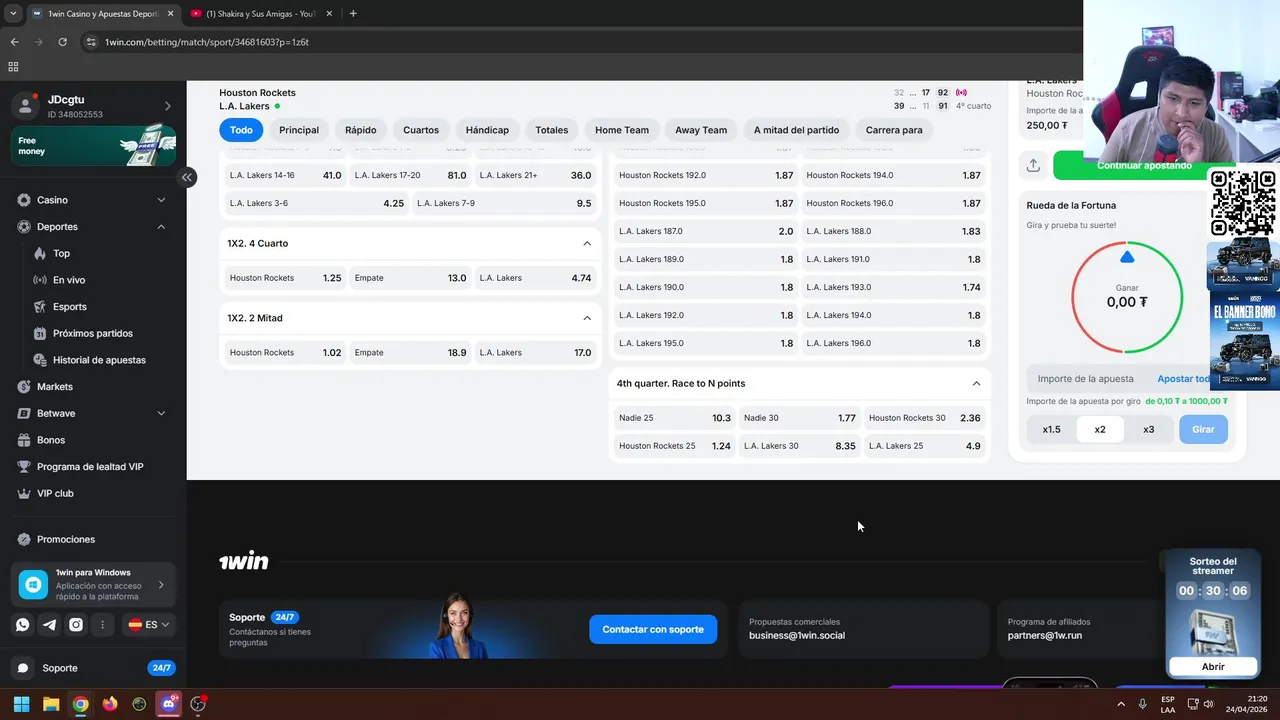Open Discord from taskbar
Viewport: 1280px width, 720px height.
point(169,704)
